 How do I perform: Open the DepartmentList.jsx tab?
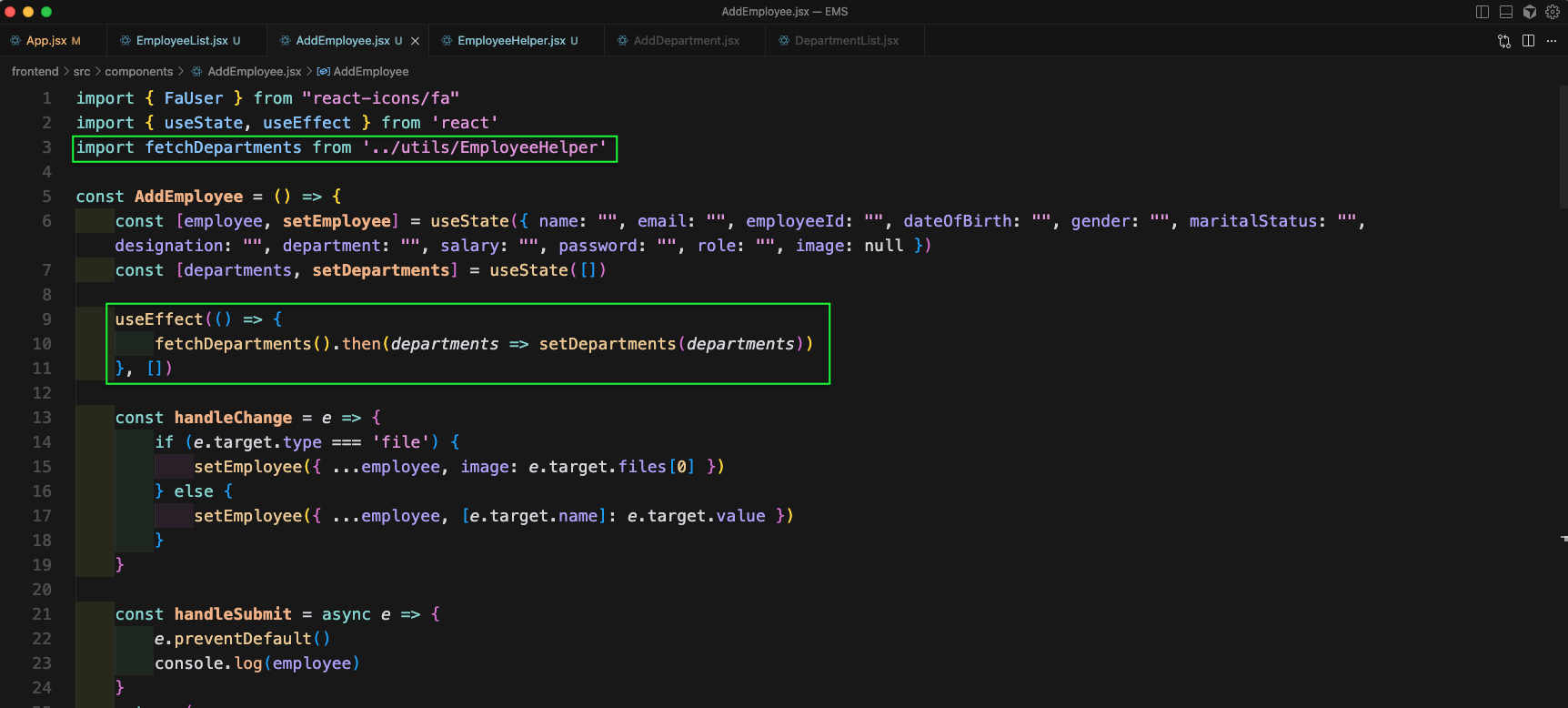pos(845,41)
